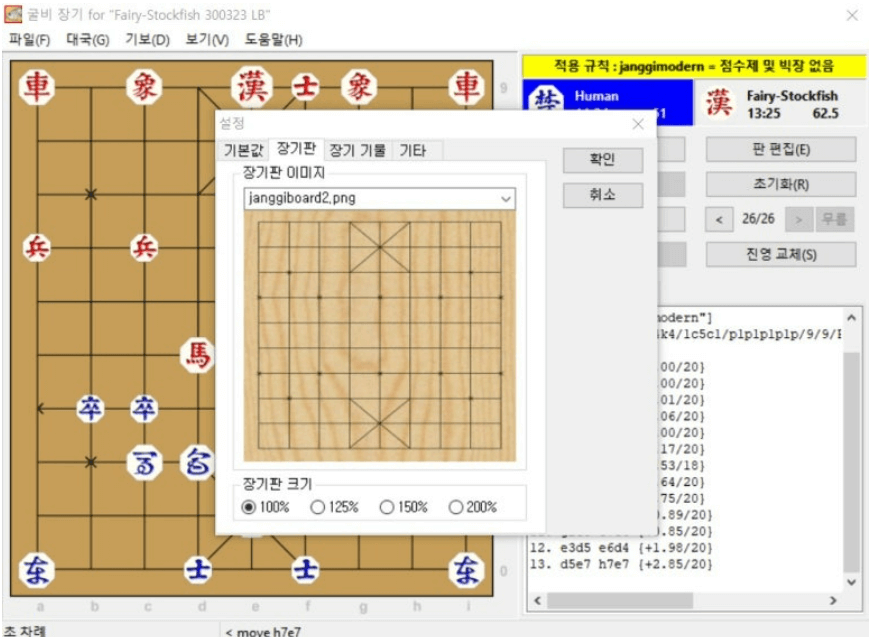The image size is (870, 637).
Task: Click the Fairy-Stockfish score '62.5'
Action: pyautogui.click(x=826, y=114)
